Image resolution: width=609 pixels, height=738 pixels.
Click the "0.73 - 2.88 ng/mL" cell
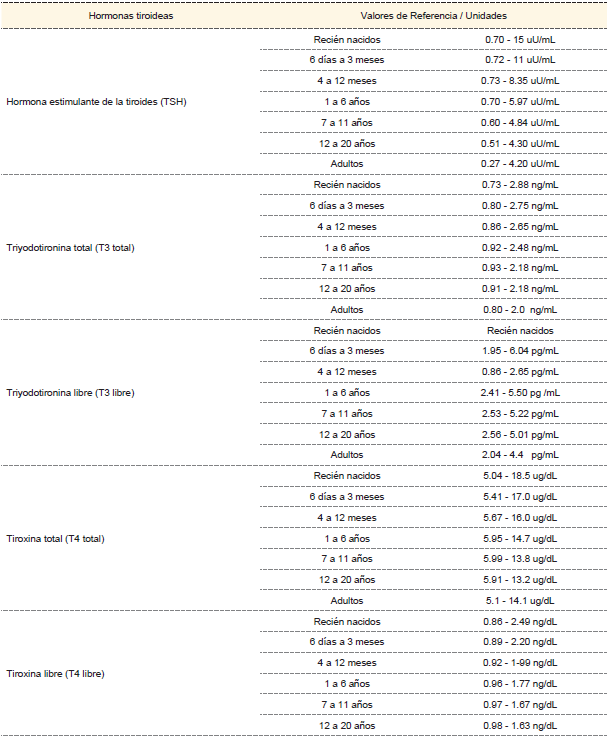(x=520, y=185)
